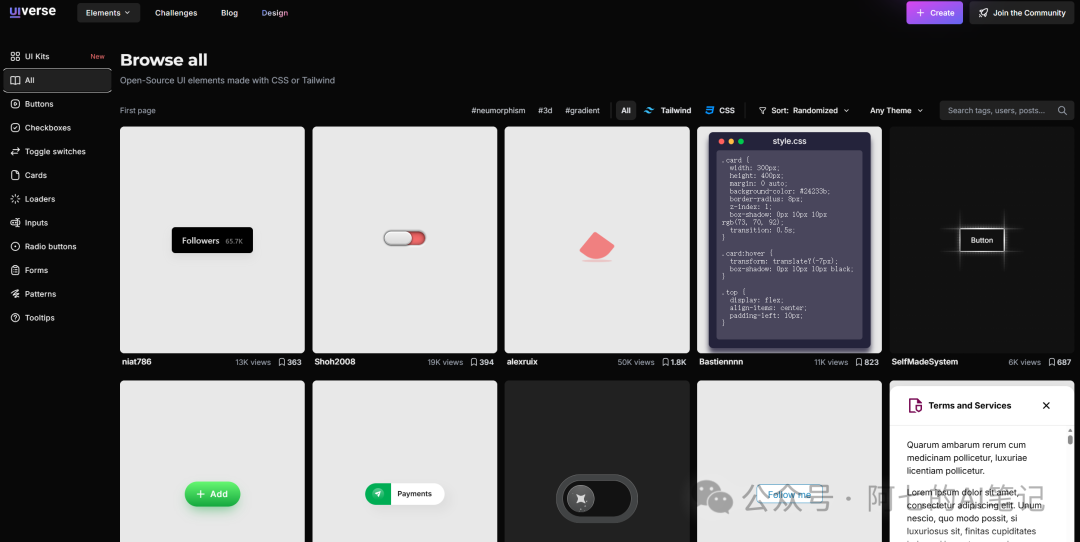This screenshot has height=542, width=1080.
Task: Open the Design link
Action: (275, 13)
